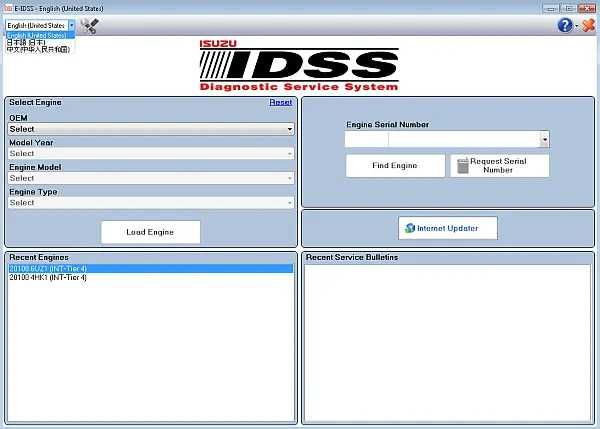Open the Engine Model dropdown
Screen dimensions: 600x429
point(151,178)
